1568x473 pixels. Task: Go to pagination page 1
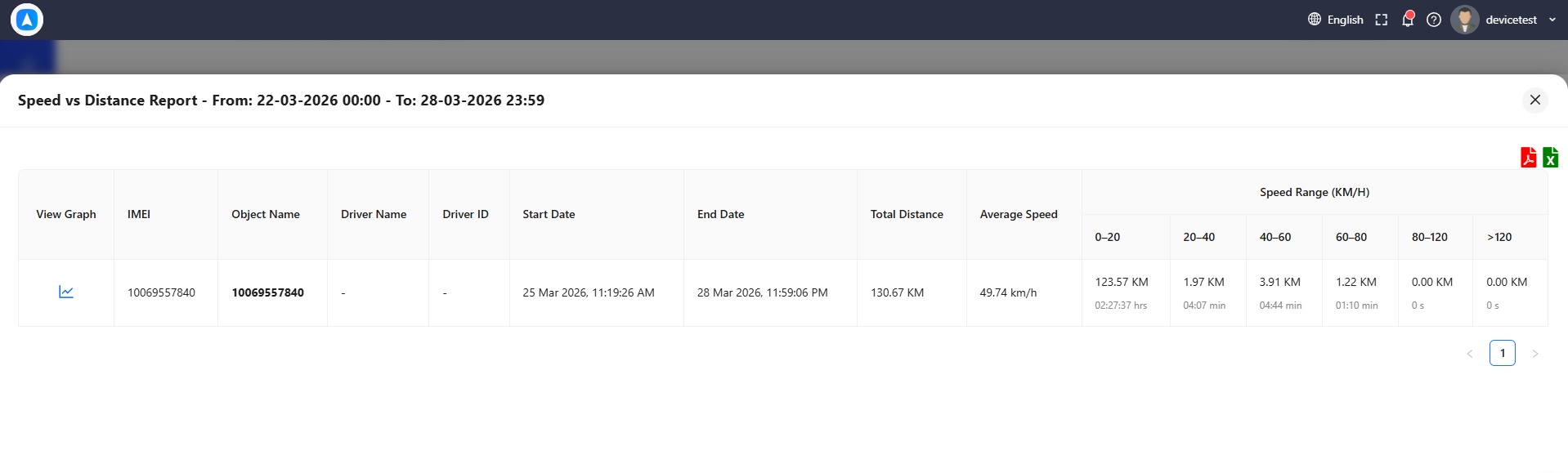click(1503, 353)
